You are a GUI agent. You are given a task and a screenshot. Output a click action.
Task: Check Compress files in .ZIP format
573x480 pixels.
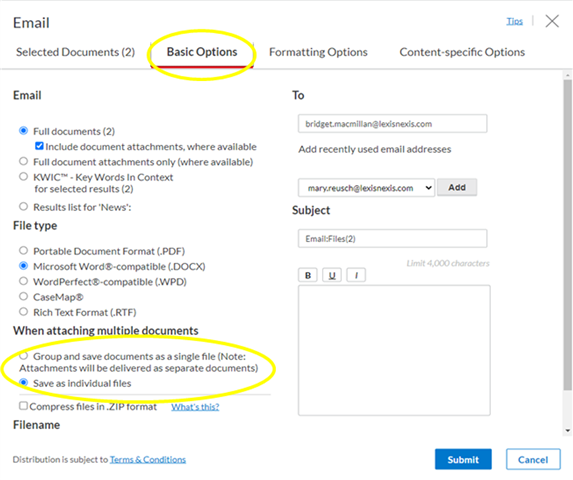click(x=23, y=406)
